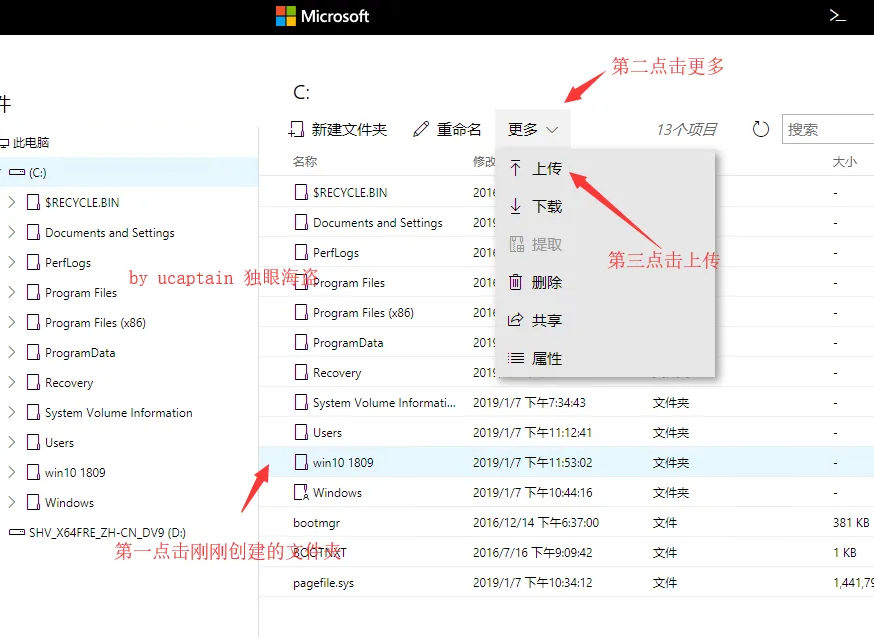
Task: Expand $RECYCLE.BIN in the tree
Action: (x=12, y=202)
